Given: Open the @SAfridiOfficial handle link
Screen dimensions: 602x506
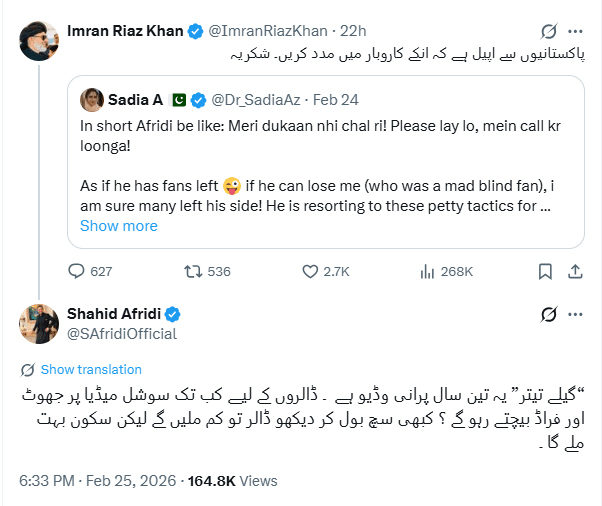Looking at the screenshot, I should (x=122, y=334).
